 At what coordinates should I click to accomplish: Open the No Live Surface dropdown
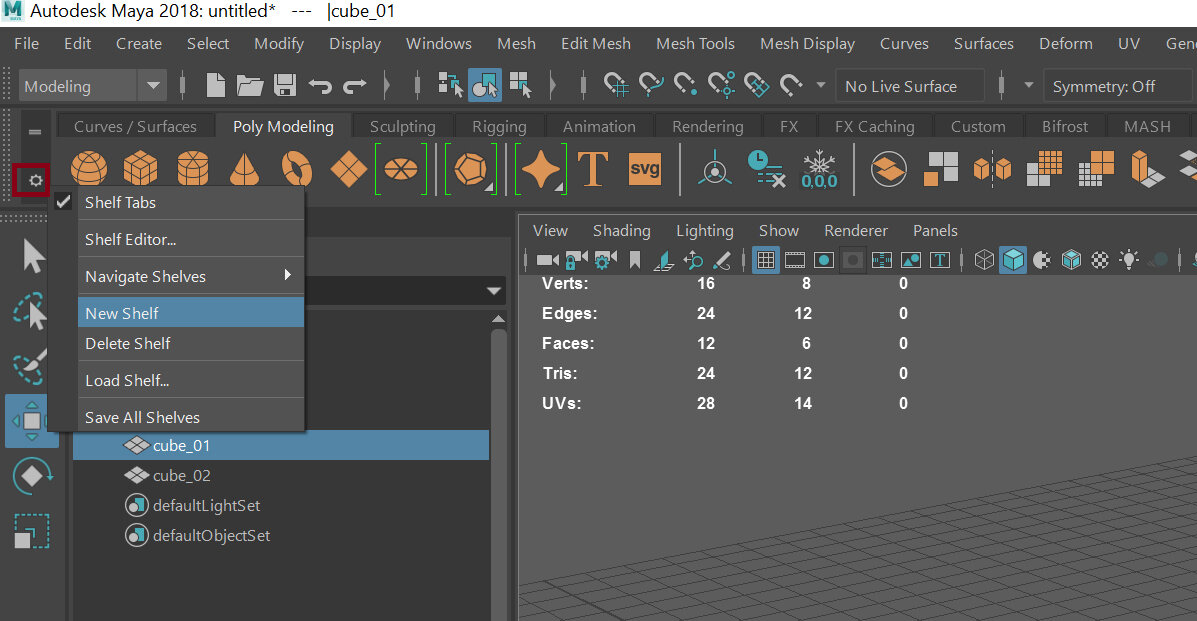[908, 86]
